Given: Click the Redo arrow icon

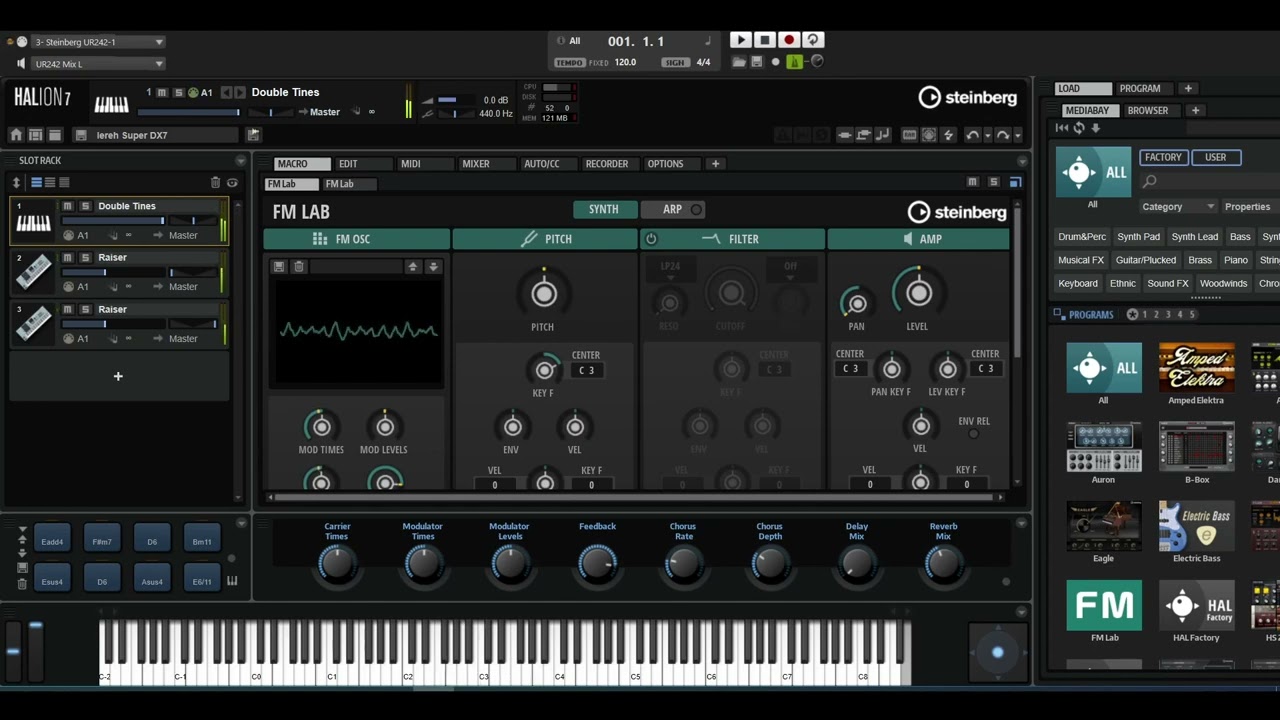Looking at the screenshot, I should [1003, 135].
